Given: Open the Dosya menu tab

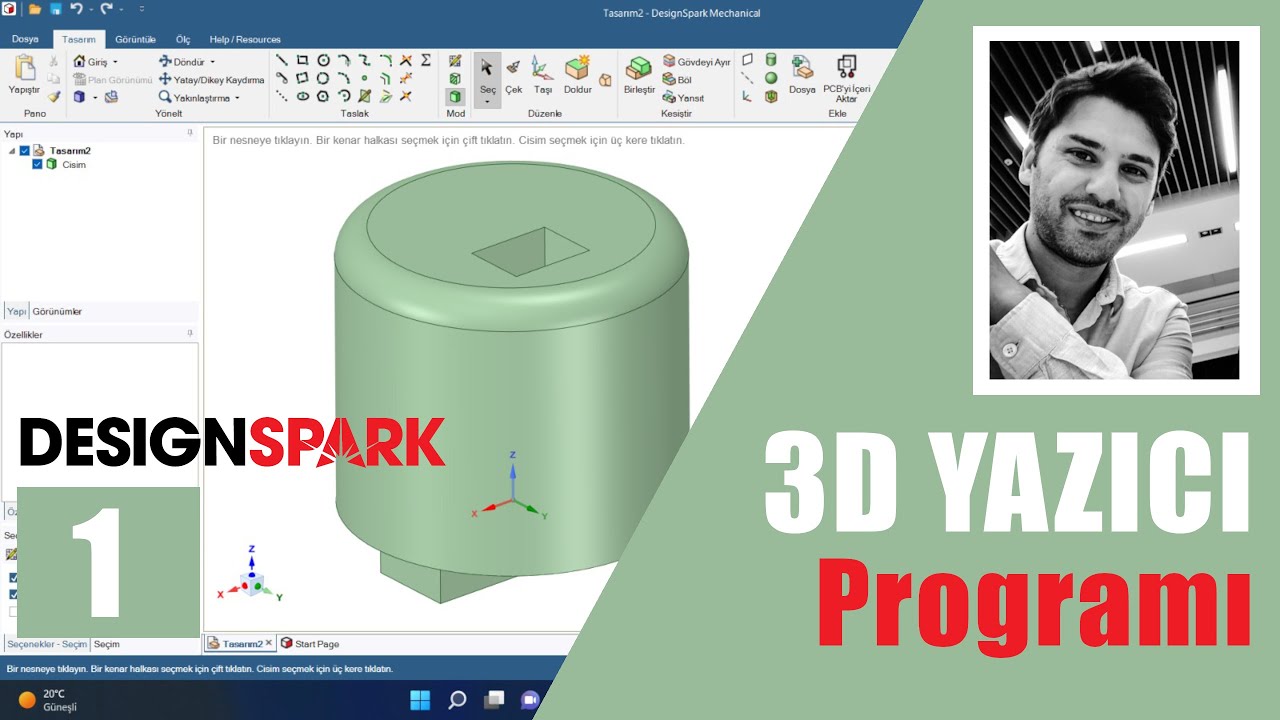Looking at the screenshot, I should 25,39.
